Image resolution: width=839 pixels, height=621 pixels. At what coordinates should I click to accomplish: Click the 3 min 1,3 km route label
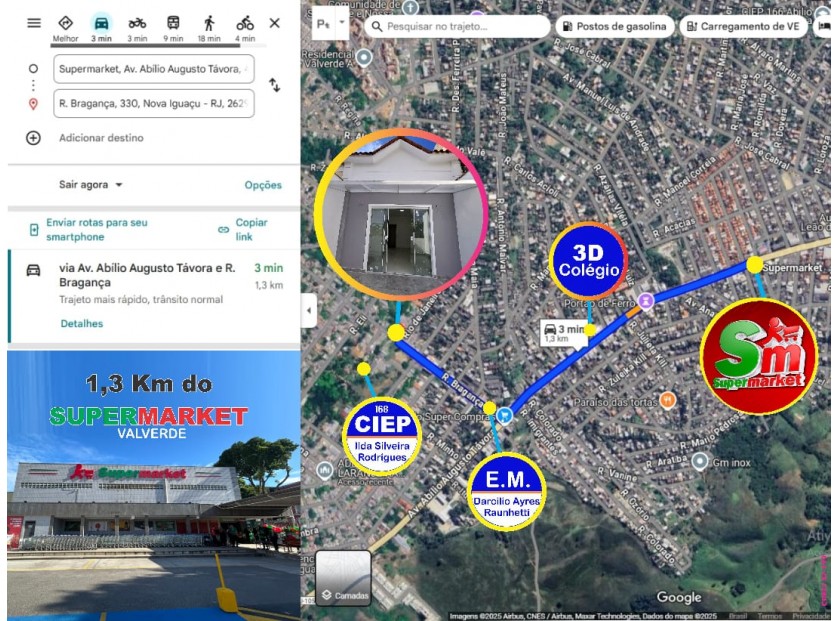point(563,333)
